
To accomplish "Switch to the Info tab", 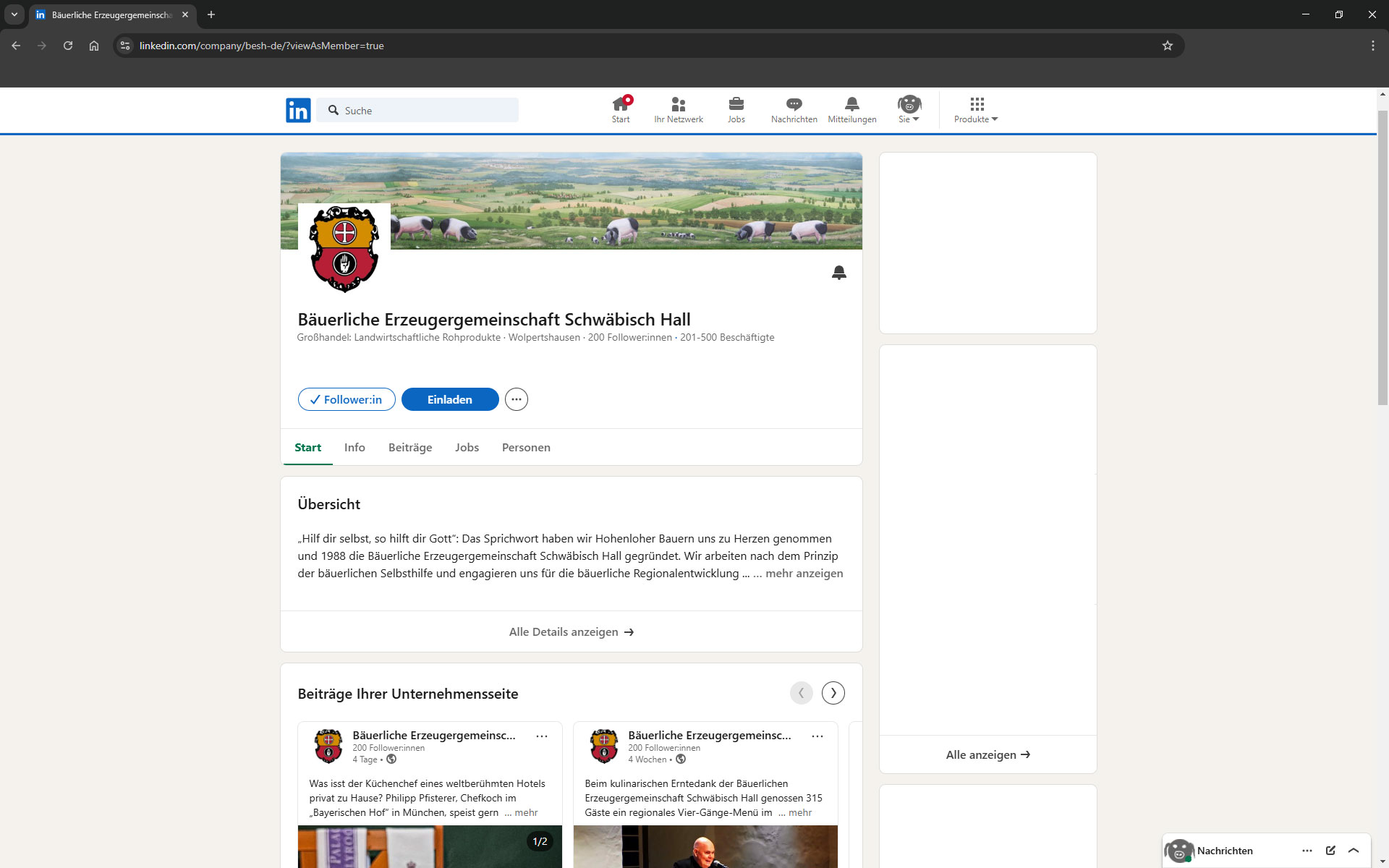I will [x=354, y=447].
